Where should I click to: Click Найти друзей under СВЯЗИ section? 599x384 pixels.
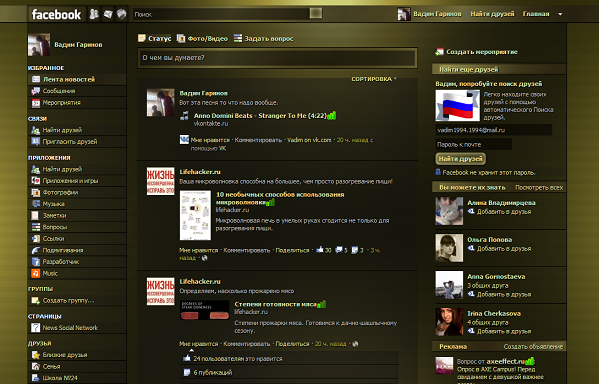pyautogui.click(x=77, y=130)
